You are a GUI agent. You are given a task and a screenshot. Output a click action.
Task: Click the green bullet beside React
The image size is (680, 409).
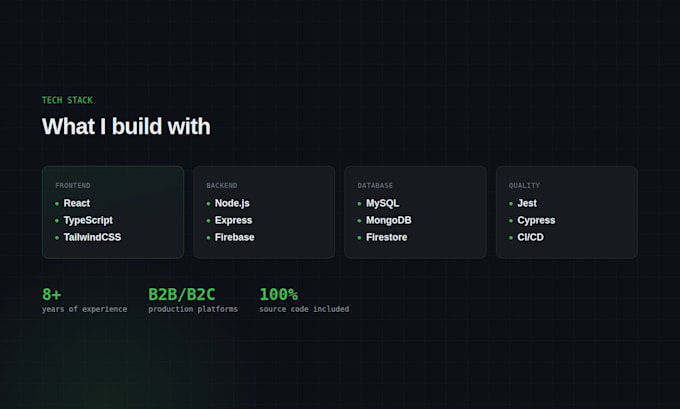tap(57, 203)
